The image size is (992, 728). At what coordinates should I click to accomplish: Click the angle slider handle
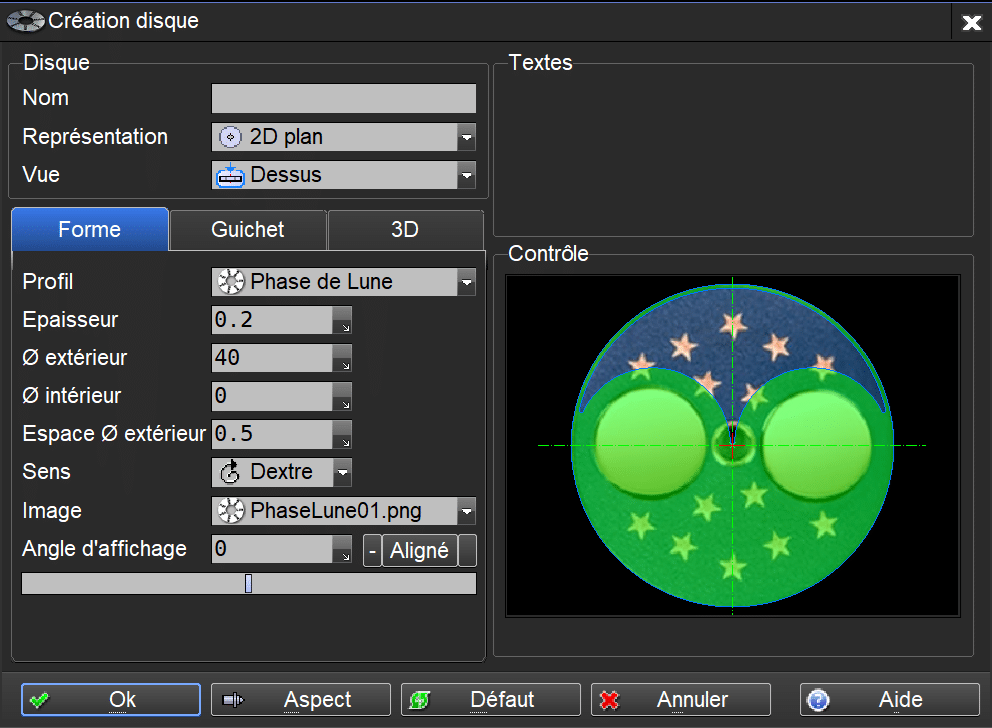248,583
